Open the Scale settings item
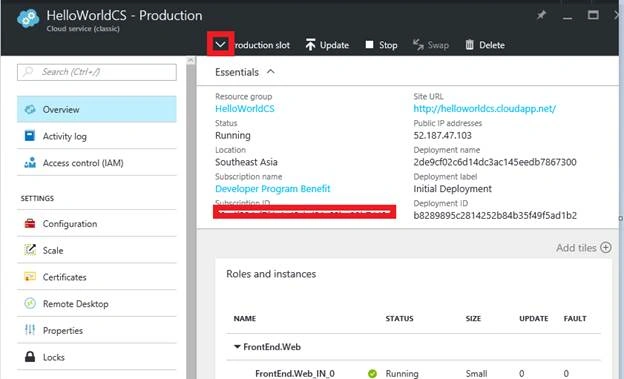Screen dimensions: 624x379 click(97, 250)
